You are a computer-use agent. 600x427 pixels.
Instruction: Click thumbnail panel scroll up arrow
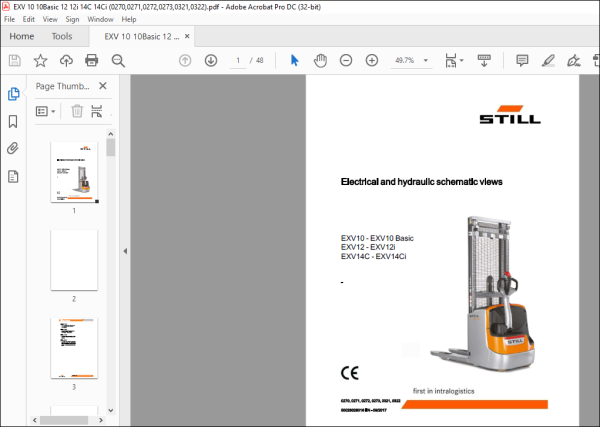point(111,134)
